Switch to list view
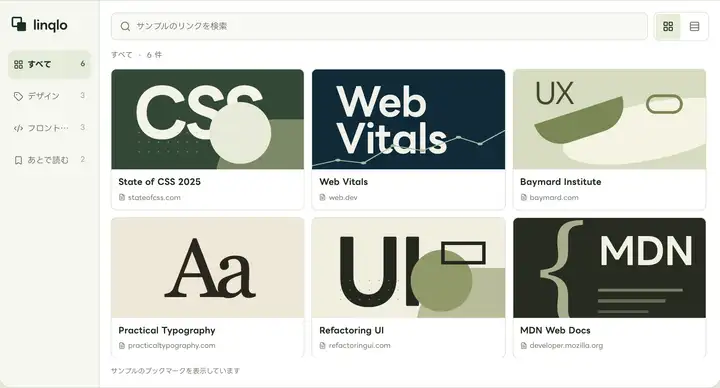The image size is (720, 388). point(694,27)
